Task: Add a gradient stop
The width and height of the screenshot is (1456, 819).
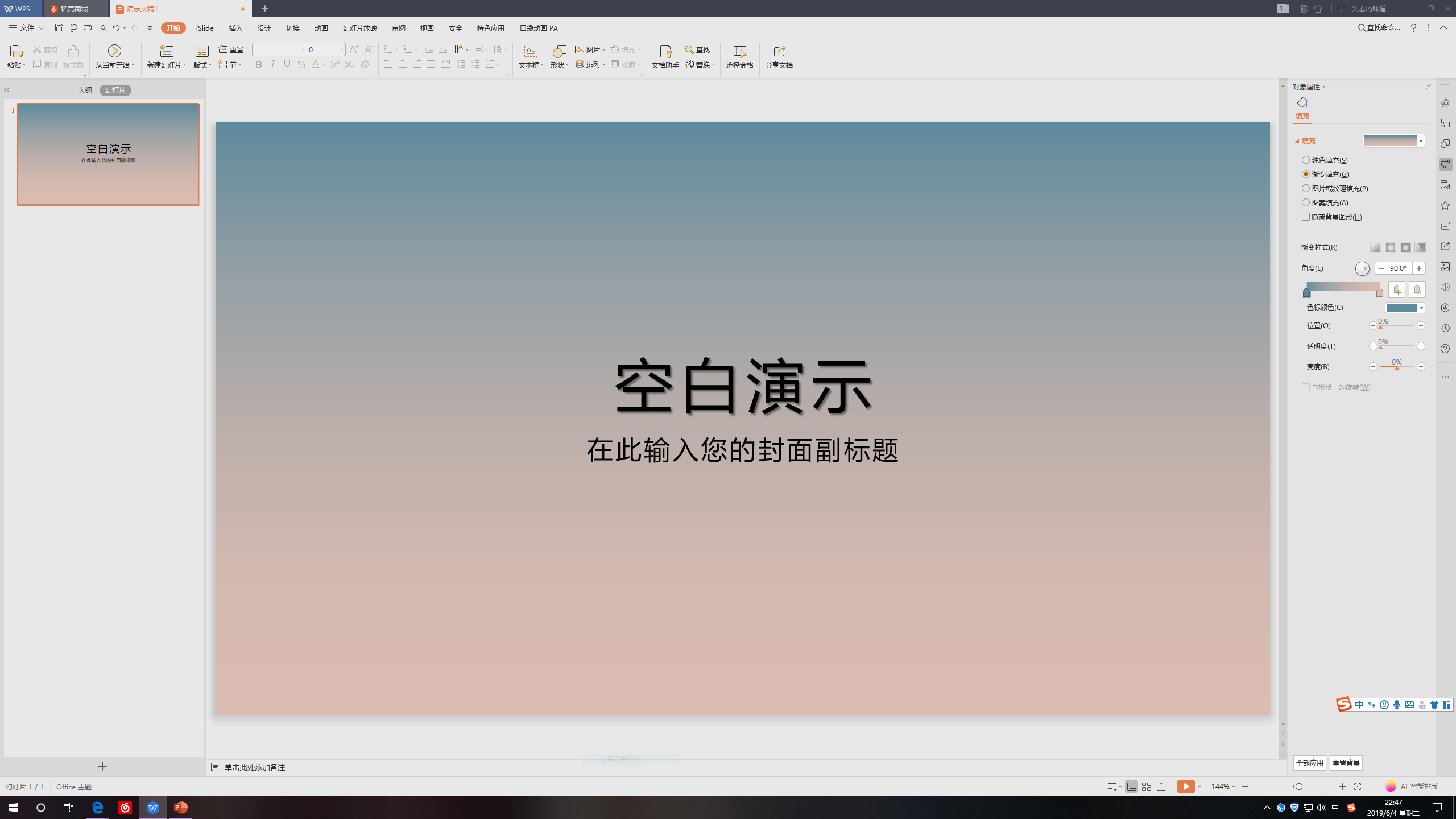Action: (1396, 289)
